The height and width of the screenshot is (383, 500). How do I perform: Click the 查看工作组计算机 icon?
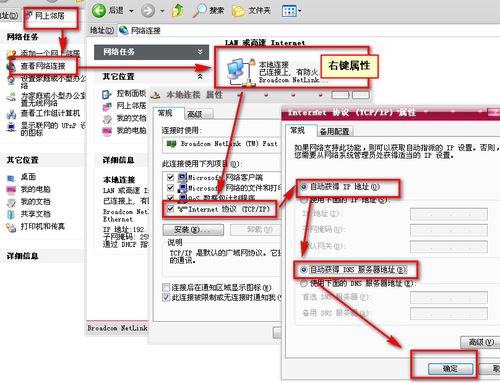11,114
